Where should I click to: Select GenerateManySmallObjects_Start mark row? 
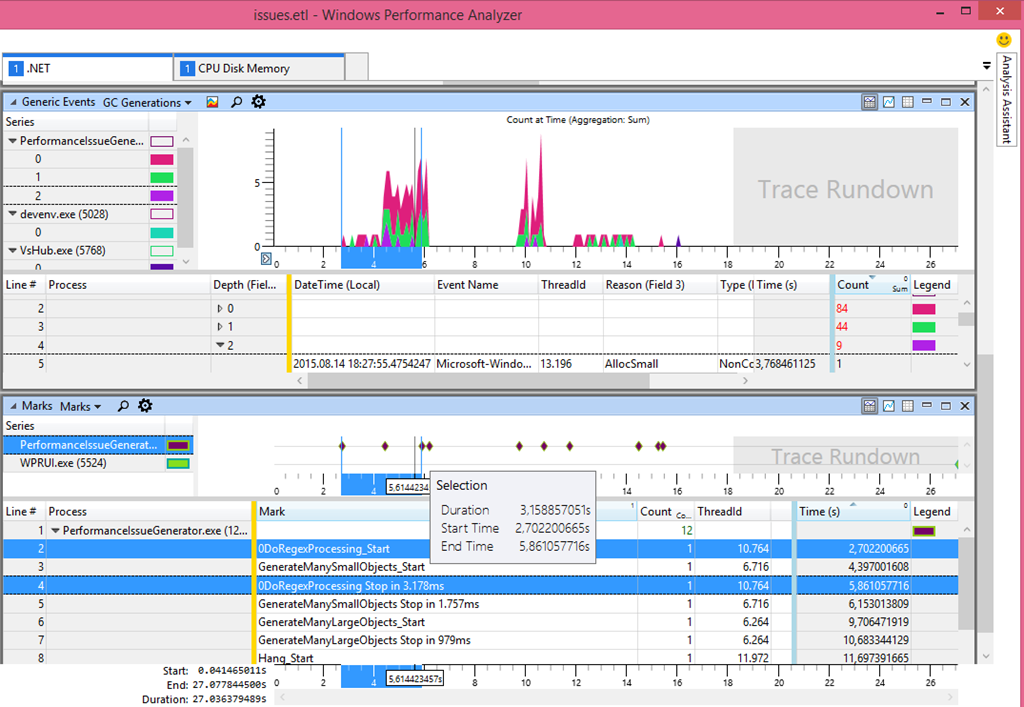tap(481, 567)
